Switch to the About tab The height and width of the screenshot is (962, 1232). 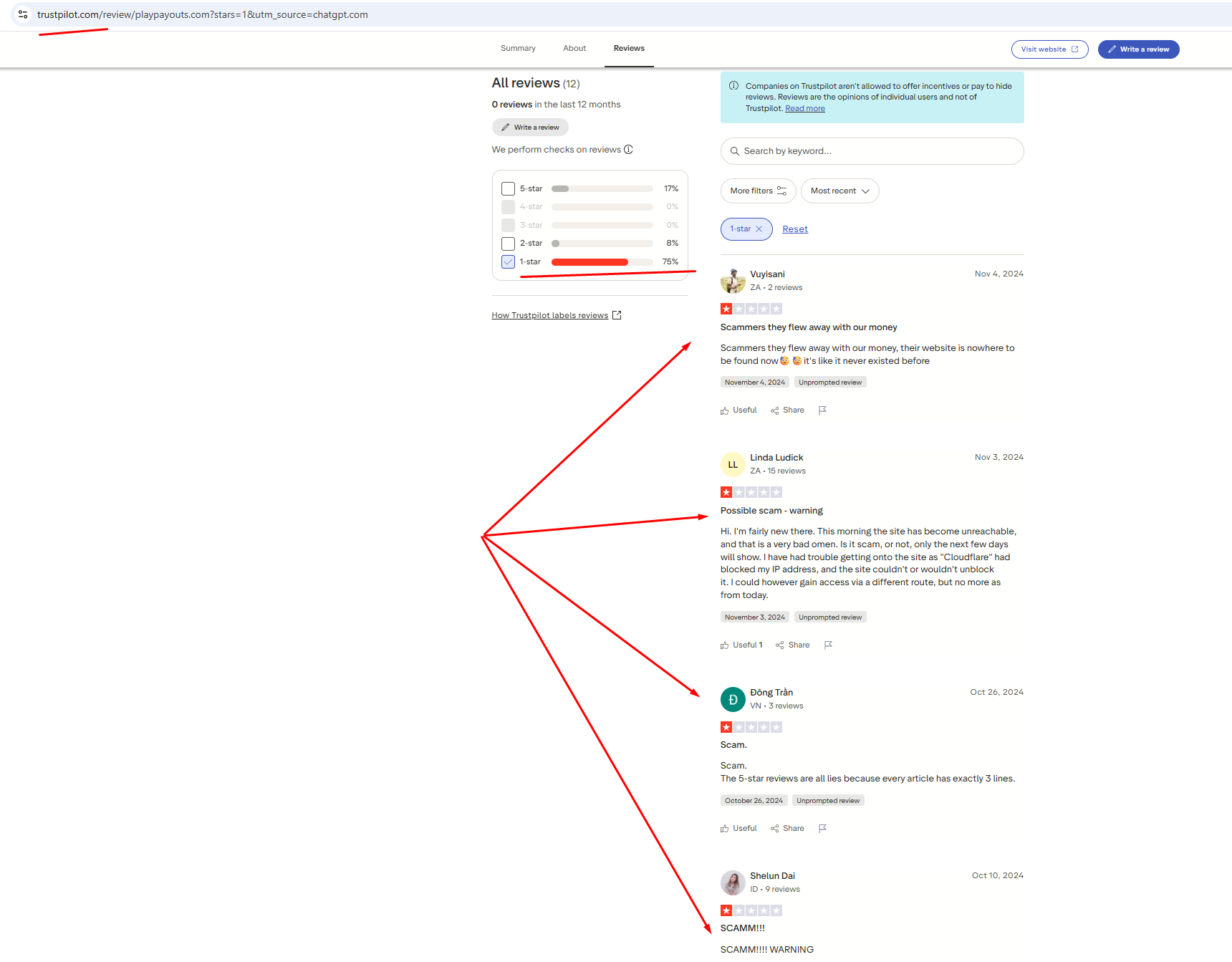[x=574, y=49]
